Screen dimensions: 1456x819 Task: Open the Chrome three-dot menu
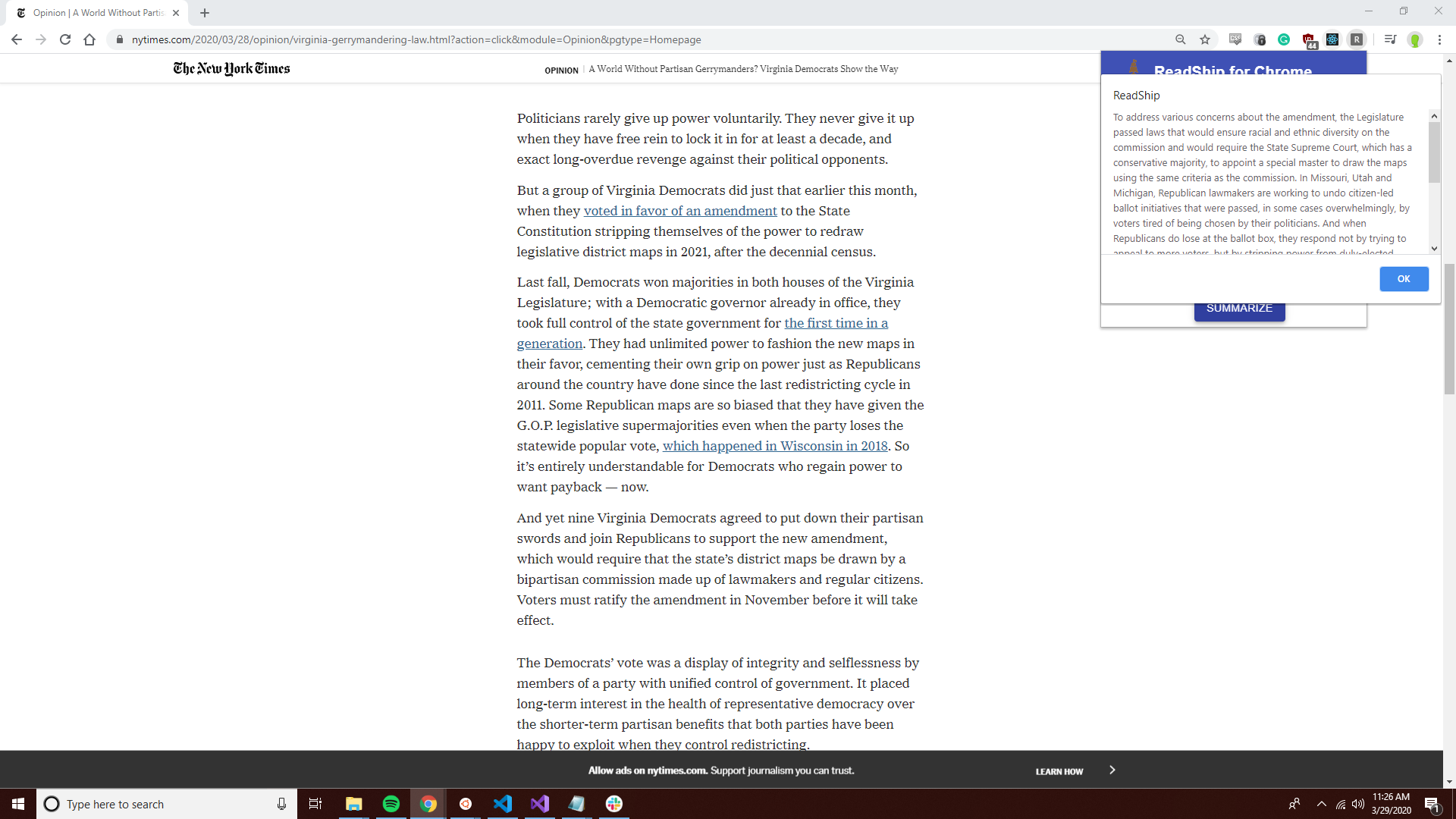pyautogui.click(x=1439, y=39)
